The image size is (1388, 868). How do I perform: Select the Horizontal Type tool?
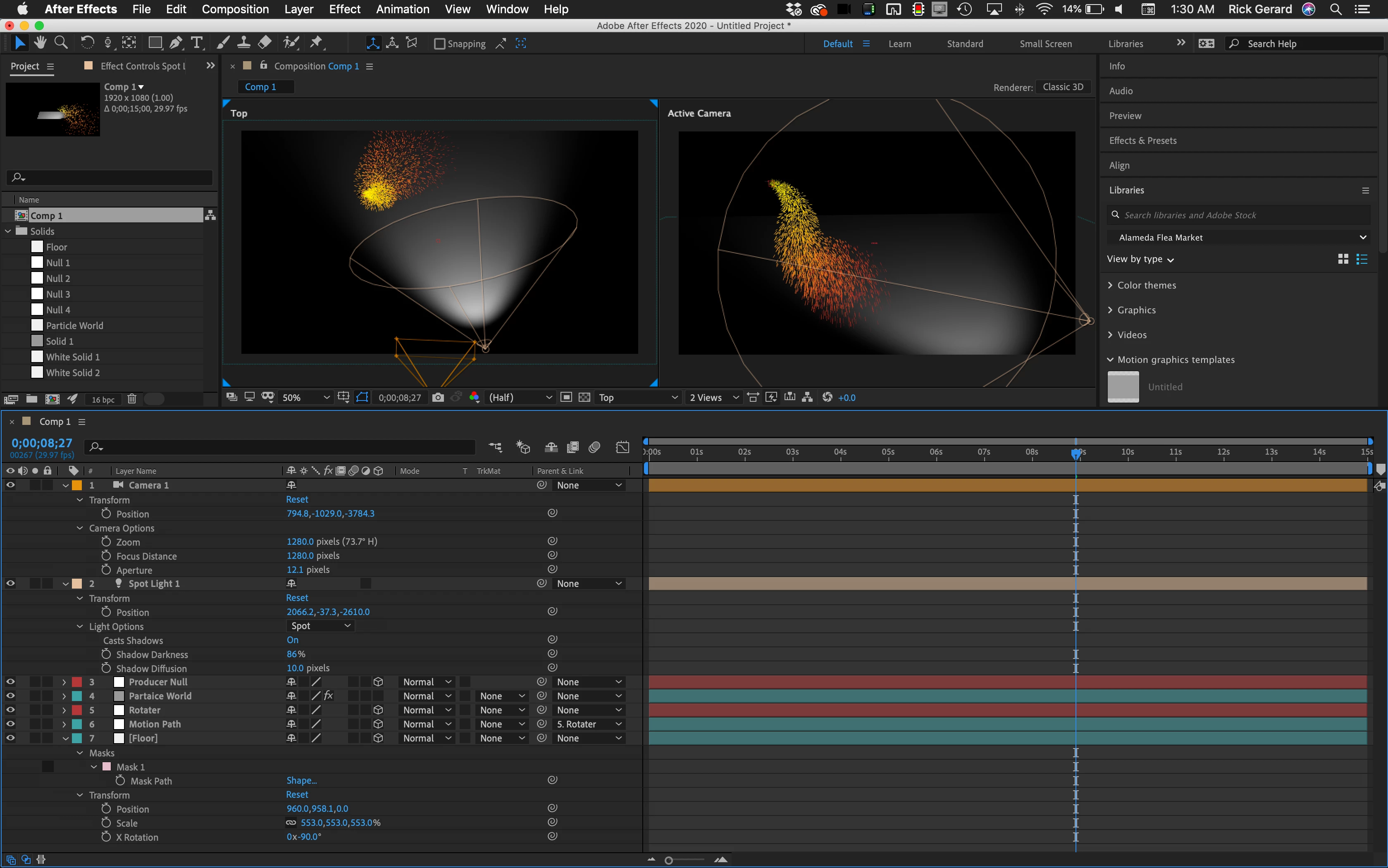pyautogui.click(x=196, y=43)
